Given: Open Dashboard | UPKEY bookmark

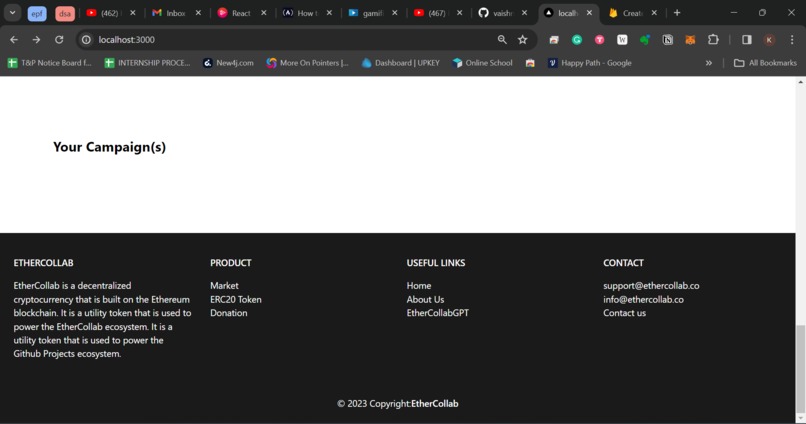Looking at the screenshot, I should coord(400,63).
